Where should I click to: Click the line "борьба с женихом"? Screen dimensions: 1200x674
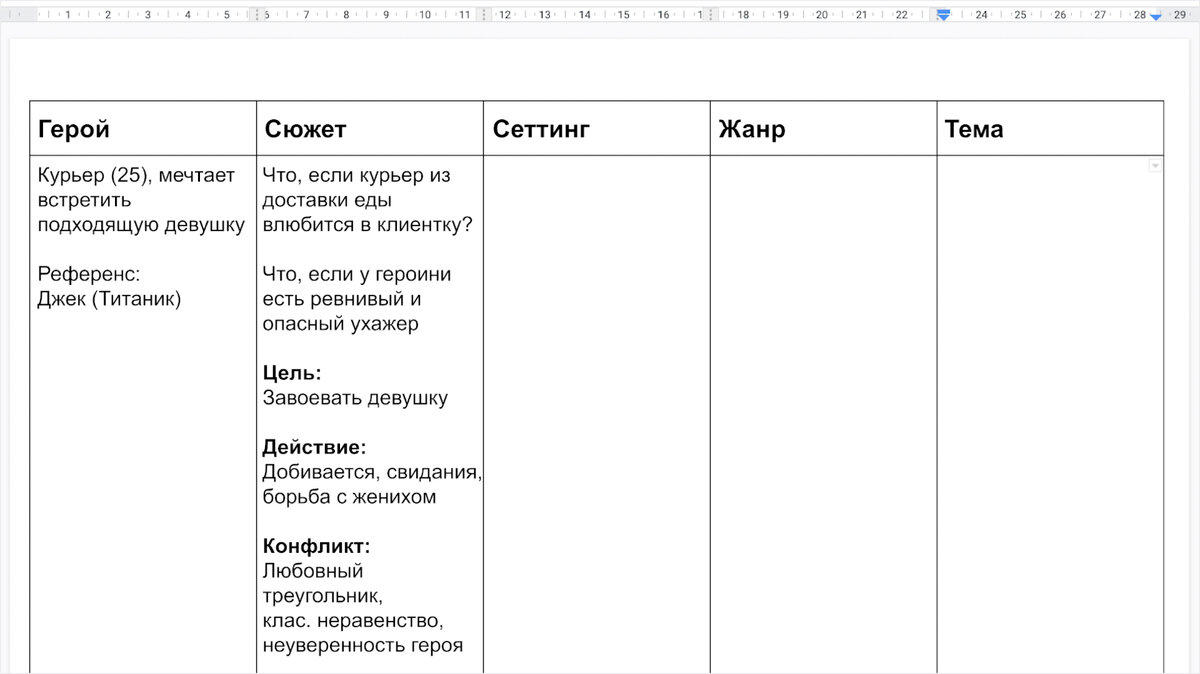pos(349,497)
